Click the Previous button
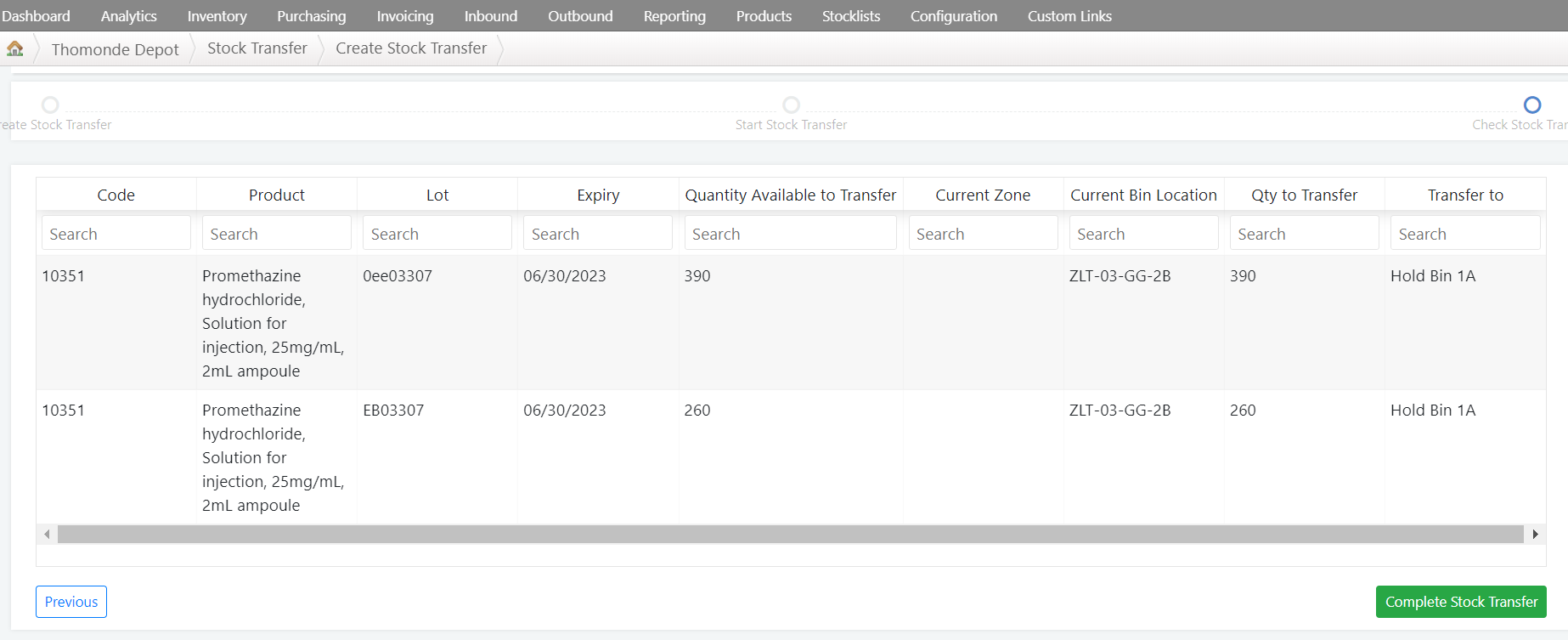The width and height of the screenshot is (1568, 640). (71, 602)
